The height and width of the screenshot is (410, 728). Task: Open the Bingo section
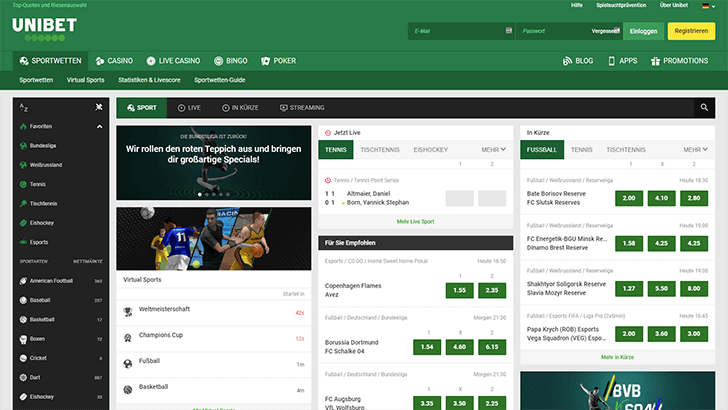pos(231,61)
